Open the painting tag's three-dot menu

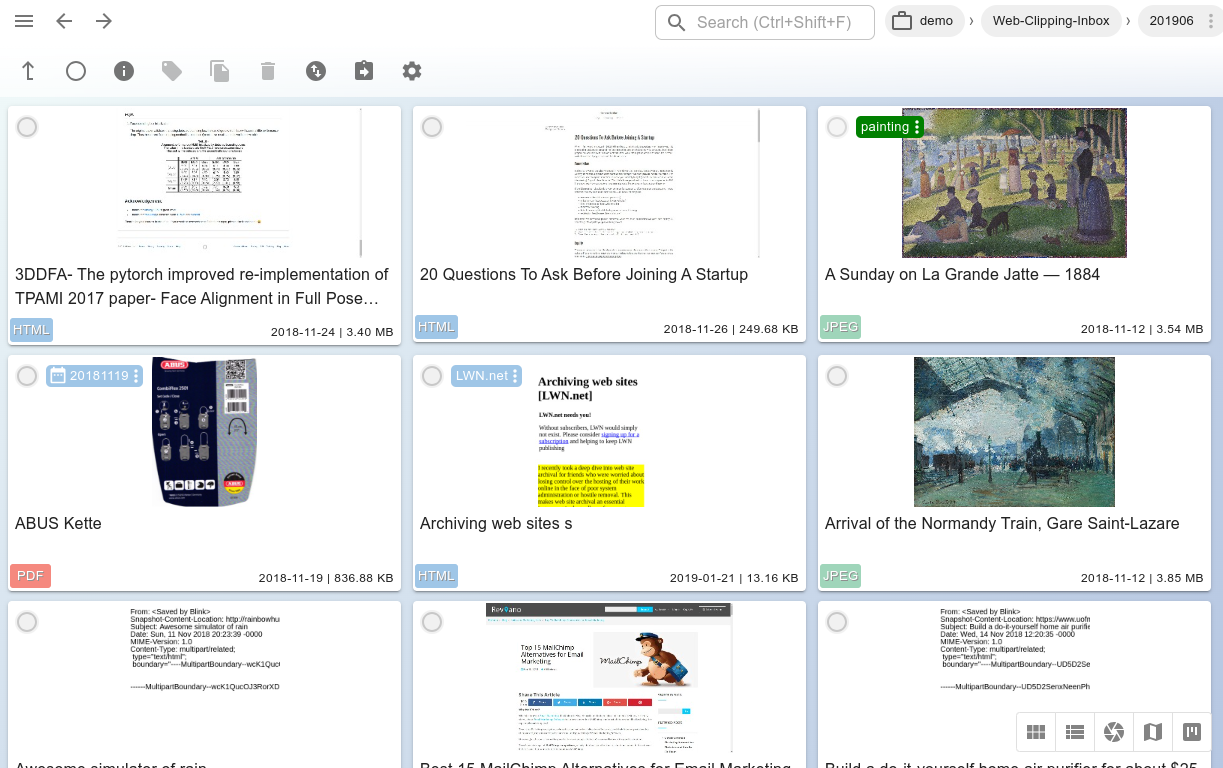tap(917, 127)
